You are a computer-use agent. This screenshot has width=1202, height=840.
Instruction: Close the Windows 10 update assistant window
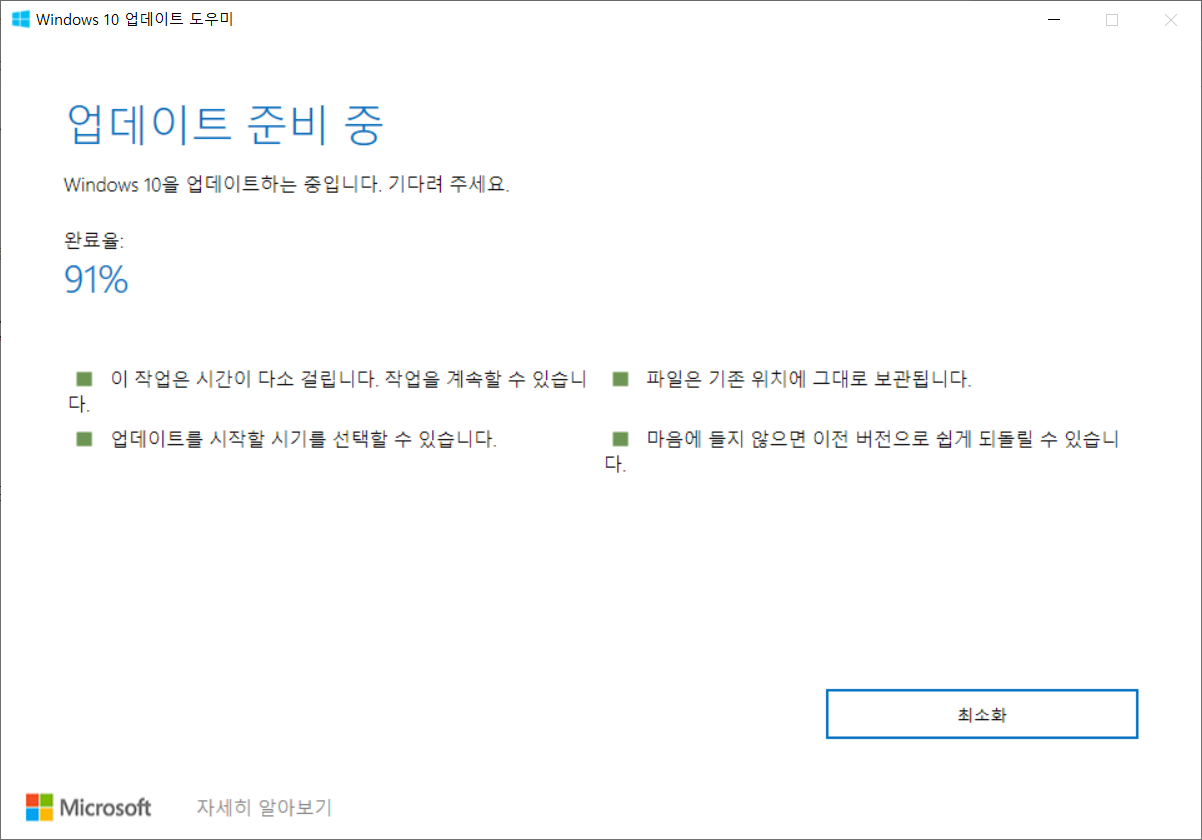1171,20
